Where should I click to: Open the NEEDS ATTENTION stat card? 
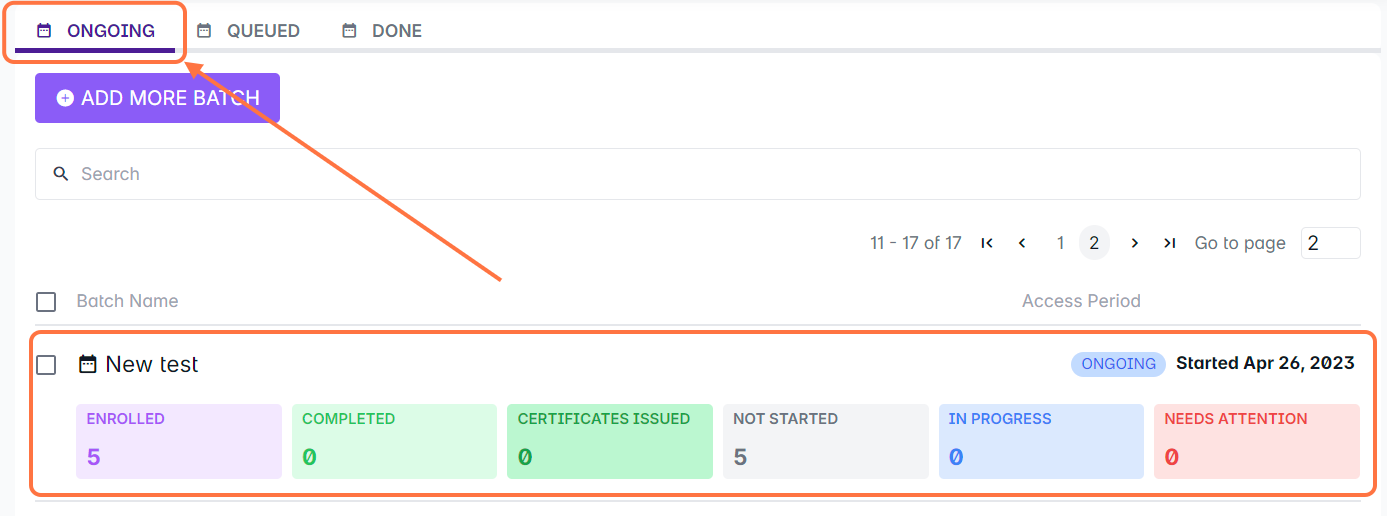(1257, 441)
